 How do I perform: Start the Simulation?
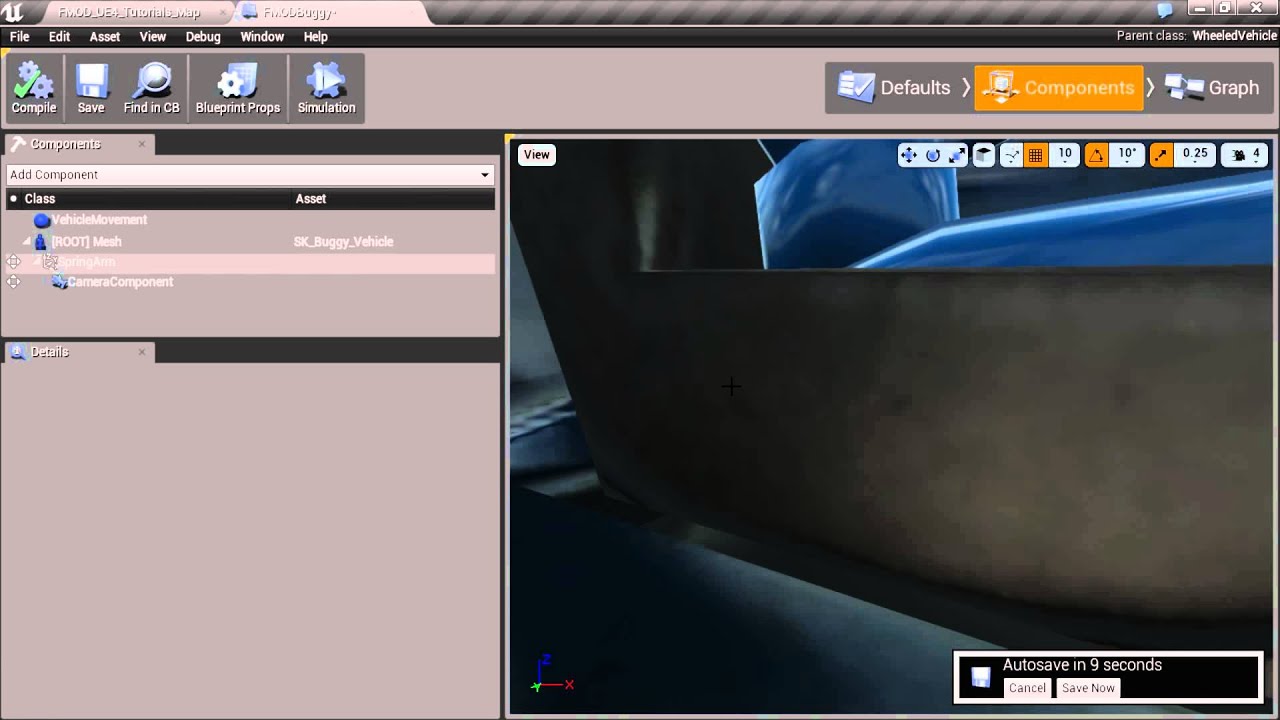[x=326, y=87]
